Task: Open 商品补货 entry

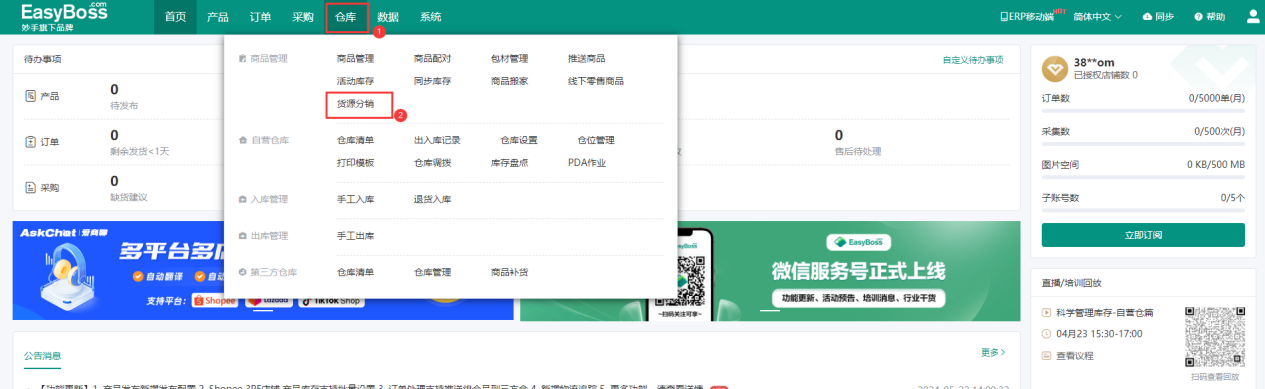Action: pyautogui.click(x=509, y=272)
